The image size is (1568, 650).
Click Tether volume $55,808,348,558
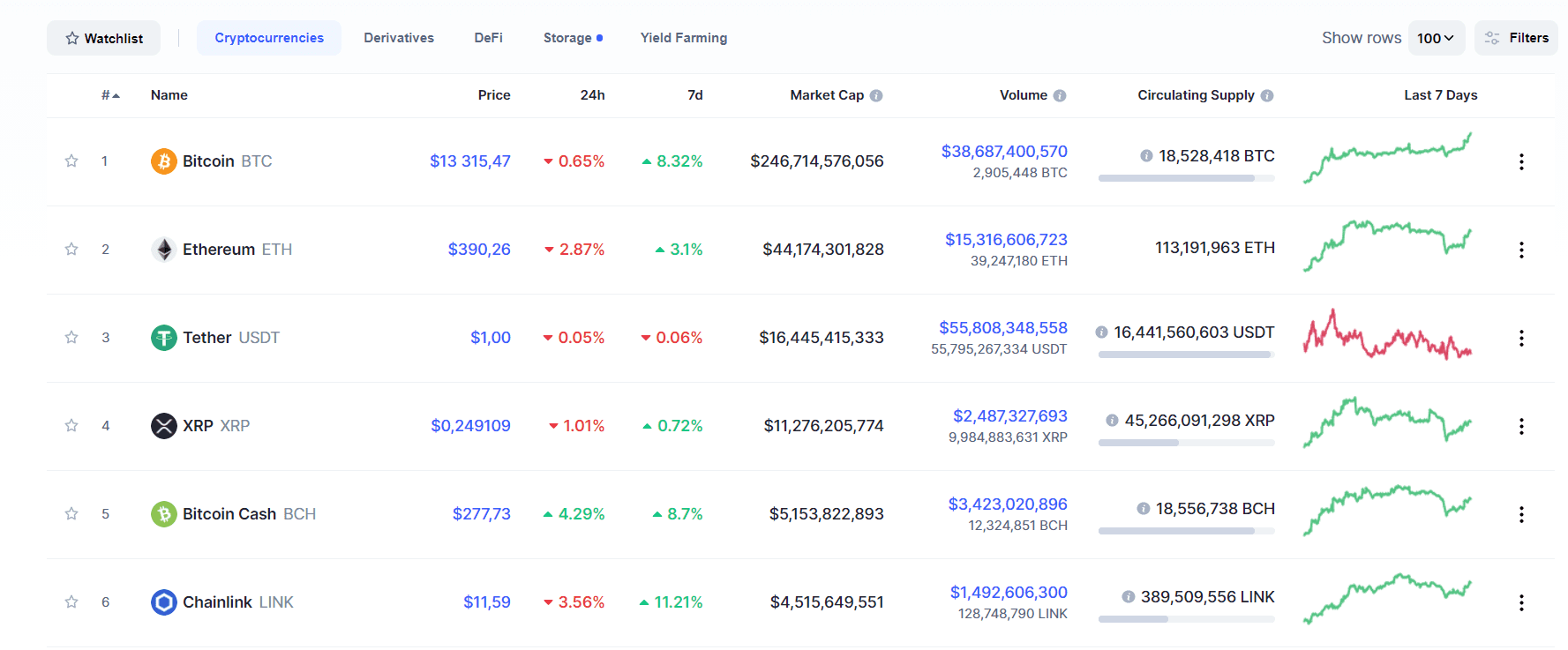pyautogui.click(x=1003, y=328)
